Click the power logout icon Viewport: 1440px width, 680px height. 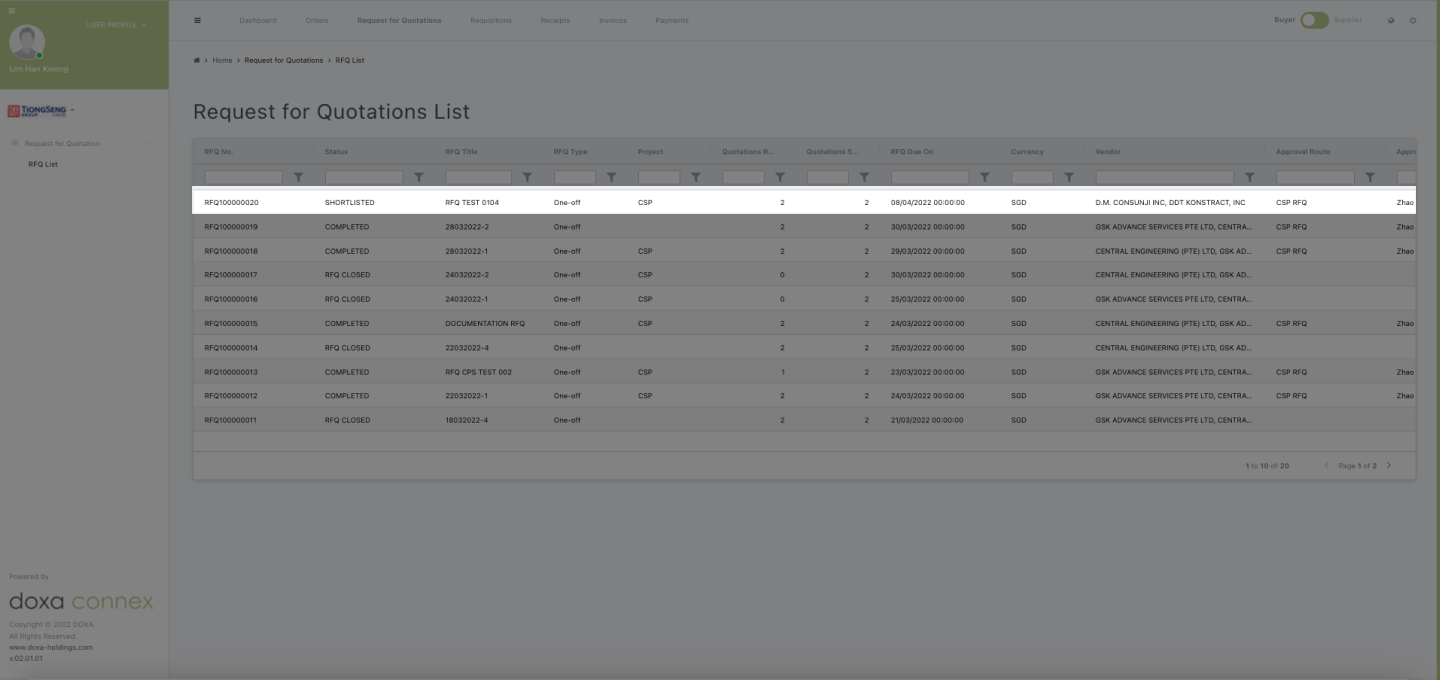click(x=1413, y=20)
